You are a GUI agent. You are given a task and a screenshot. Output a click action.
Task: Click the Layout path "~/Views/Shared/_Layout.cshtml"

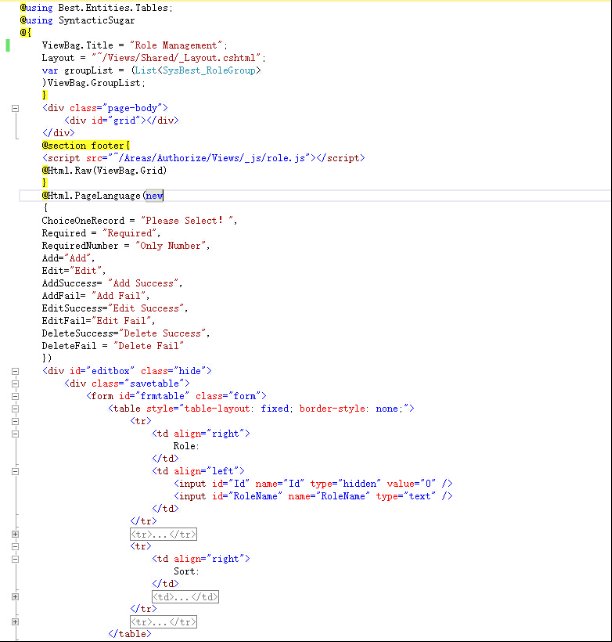176,58
